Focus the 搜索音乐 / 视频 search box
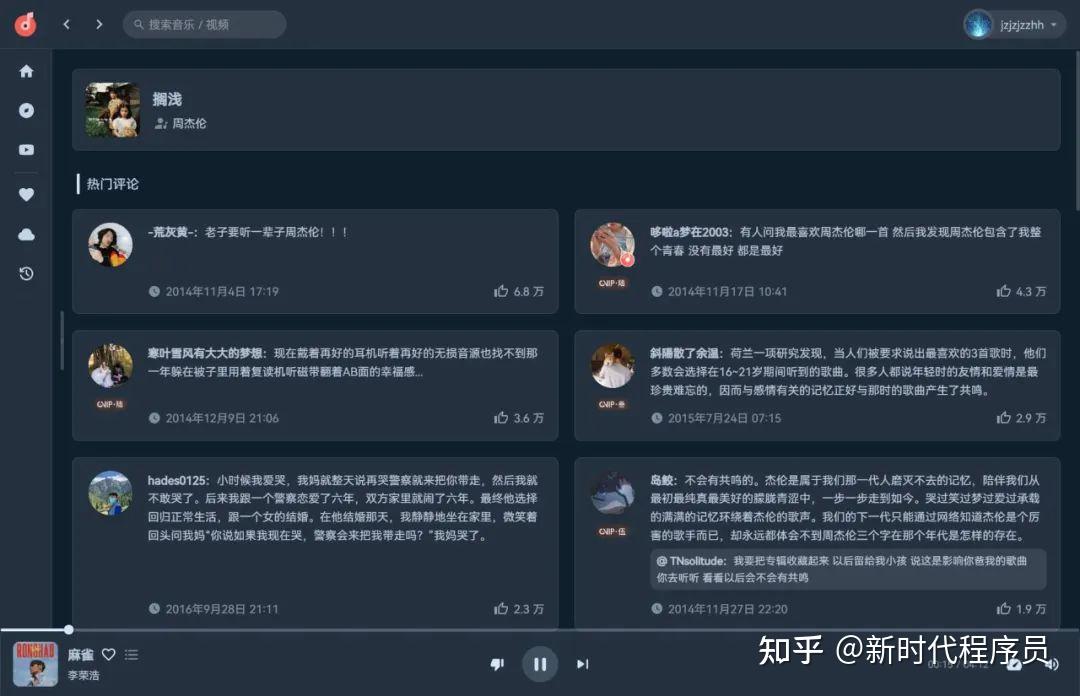 (205, 24)
